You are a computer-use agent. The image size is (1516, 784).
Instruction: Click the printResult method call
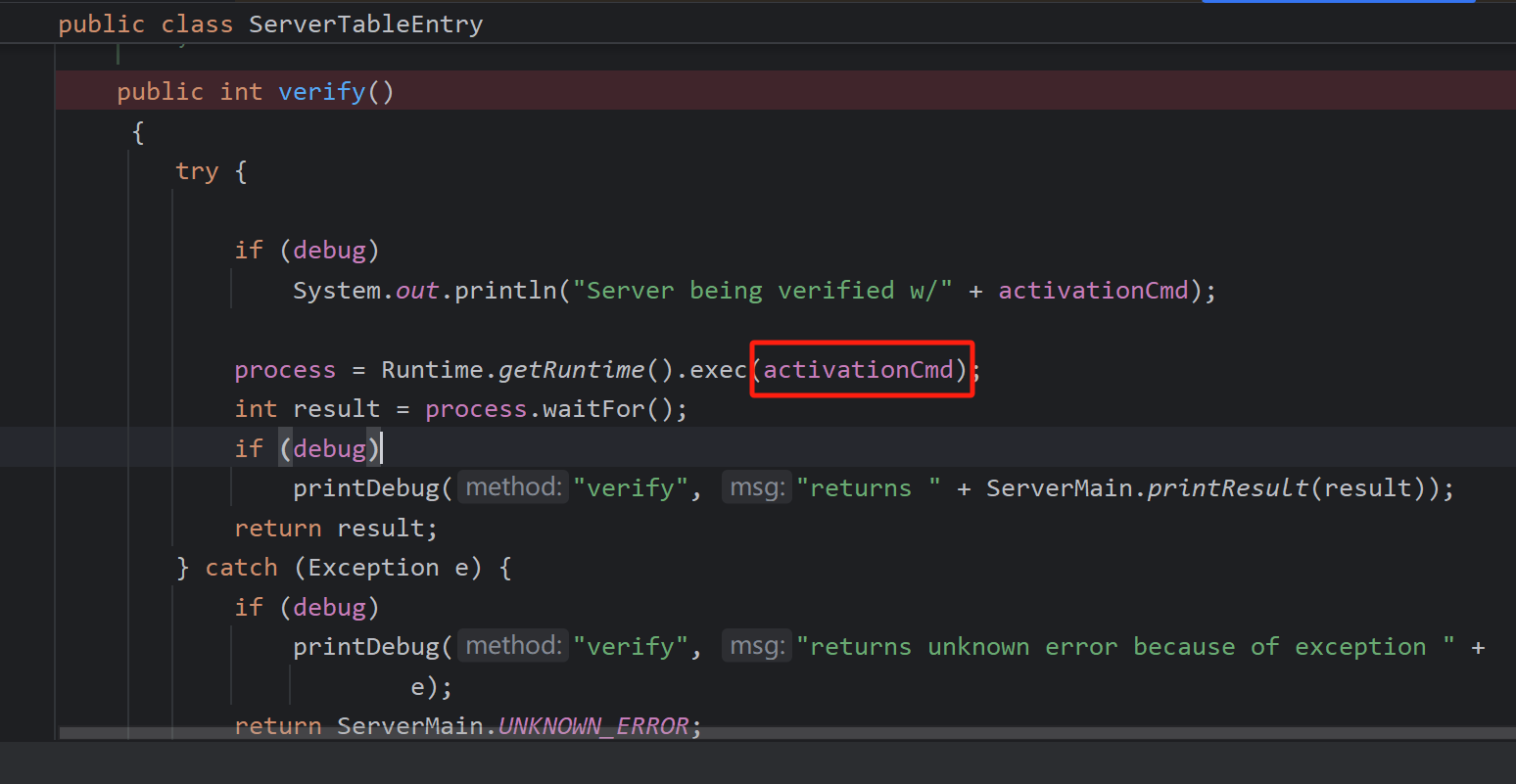1228,488
